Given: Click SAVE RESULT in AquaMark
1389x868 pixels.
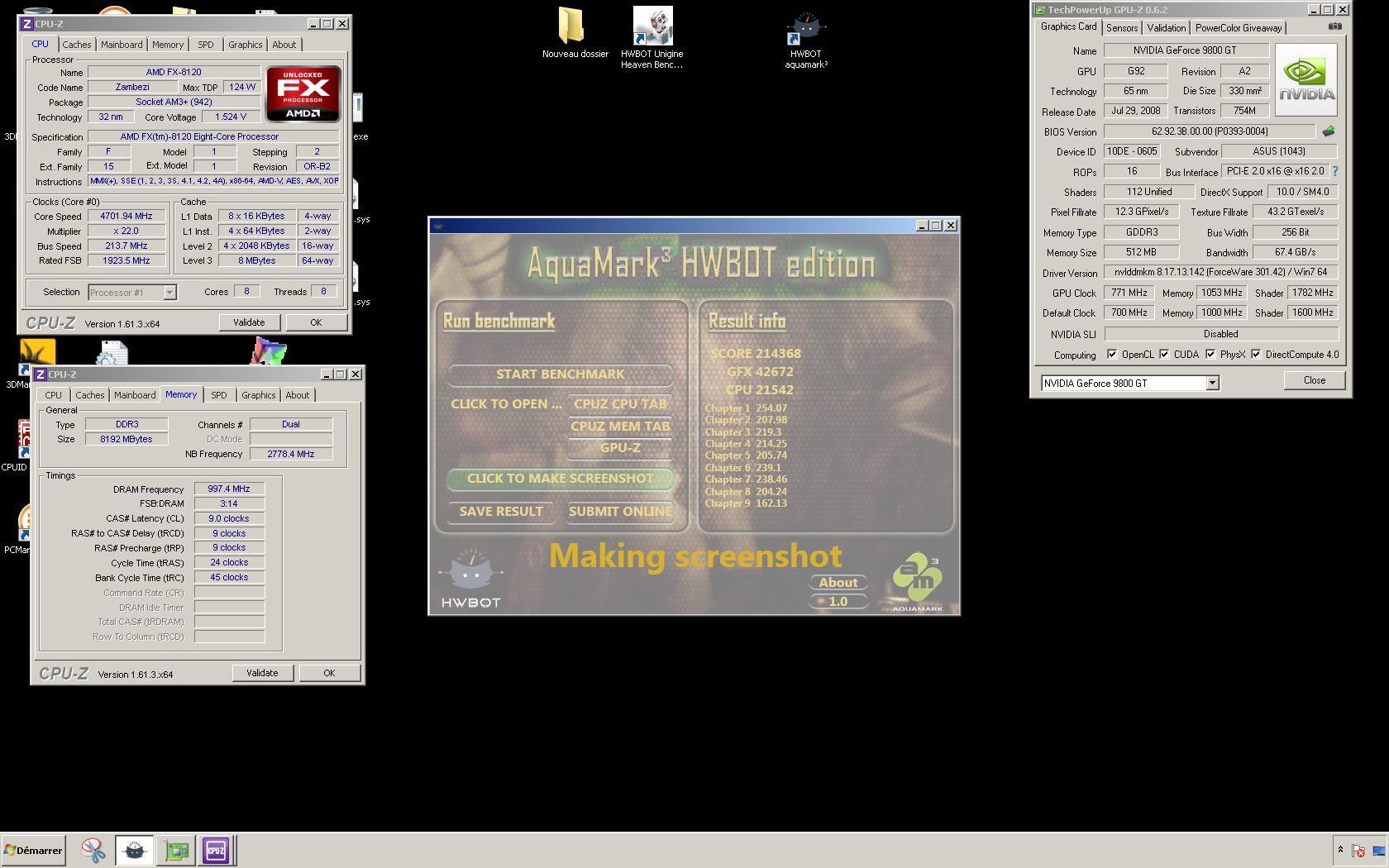Looking at the screenshot, I should coord(501,512).
